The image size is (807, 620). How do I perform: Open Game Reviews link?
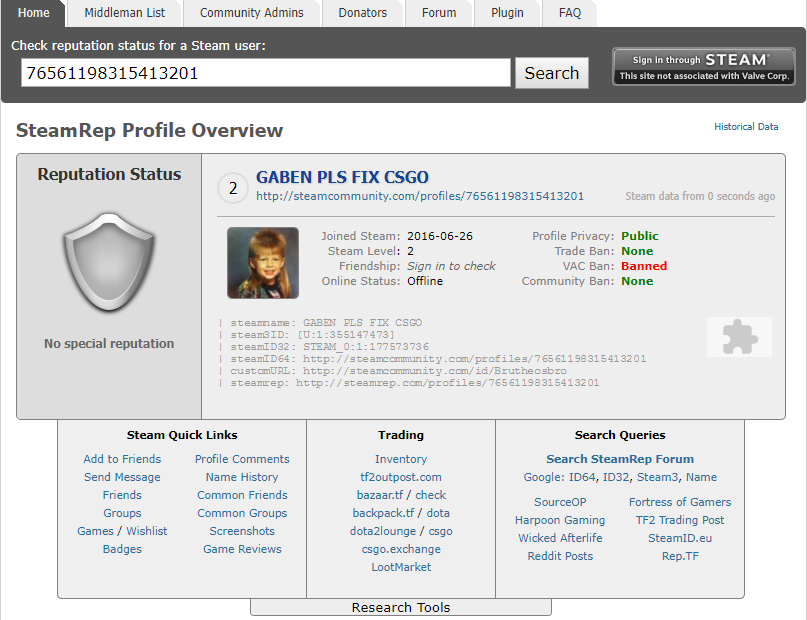tap(242, 549)
